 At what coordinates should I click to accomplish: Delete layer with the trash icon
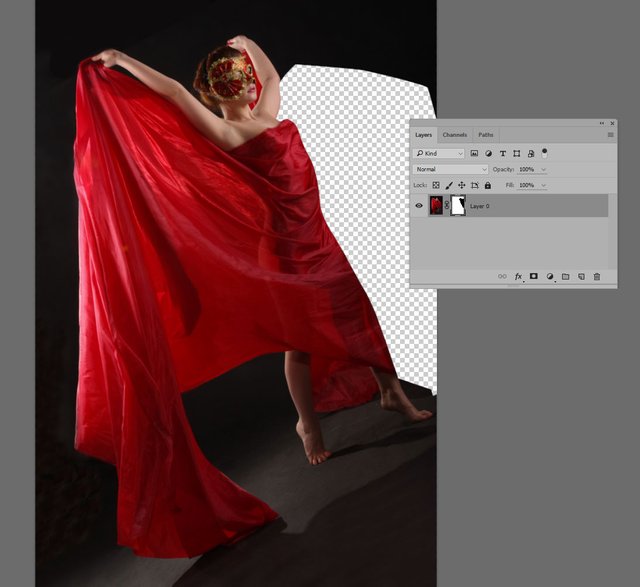(x=597, y=276)
